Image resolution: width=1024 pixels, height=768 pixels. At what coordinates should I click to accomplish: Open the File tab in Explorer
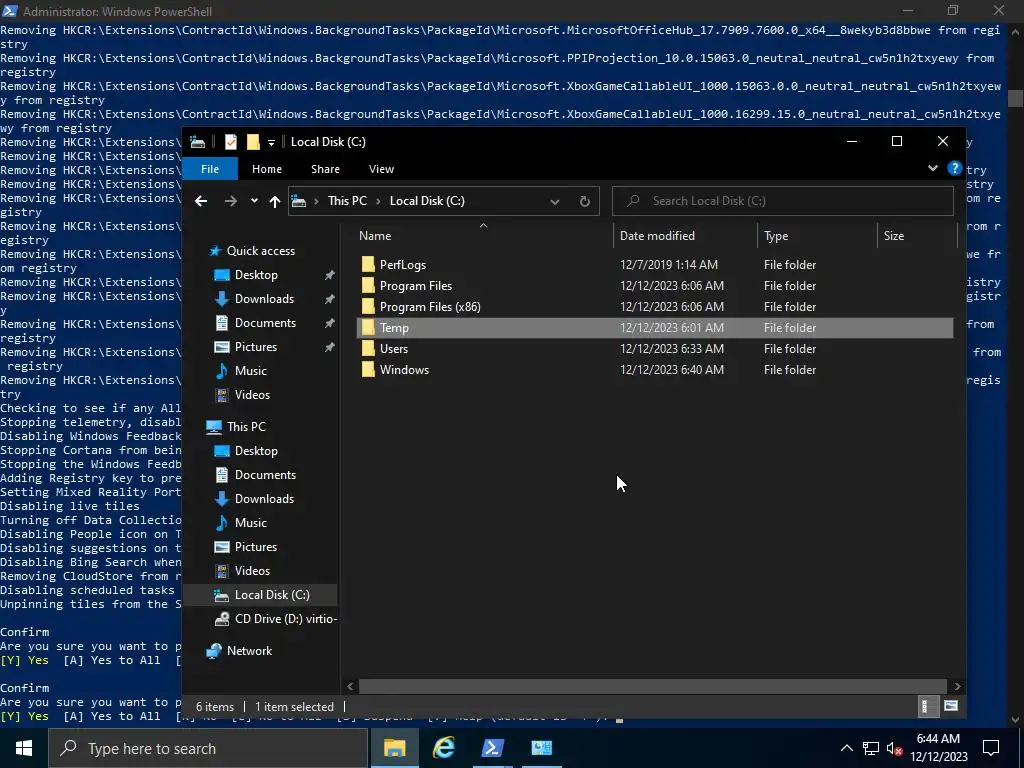(x=210, y=169)
